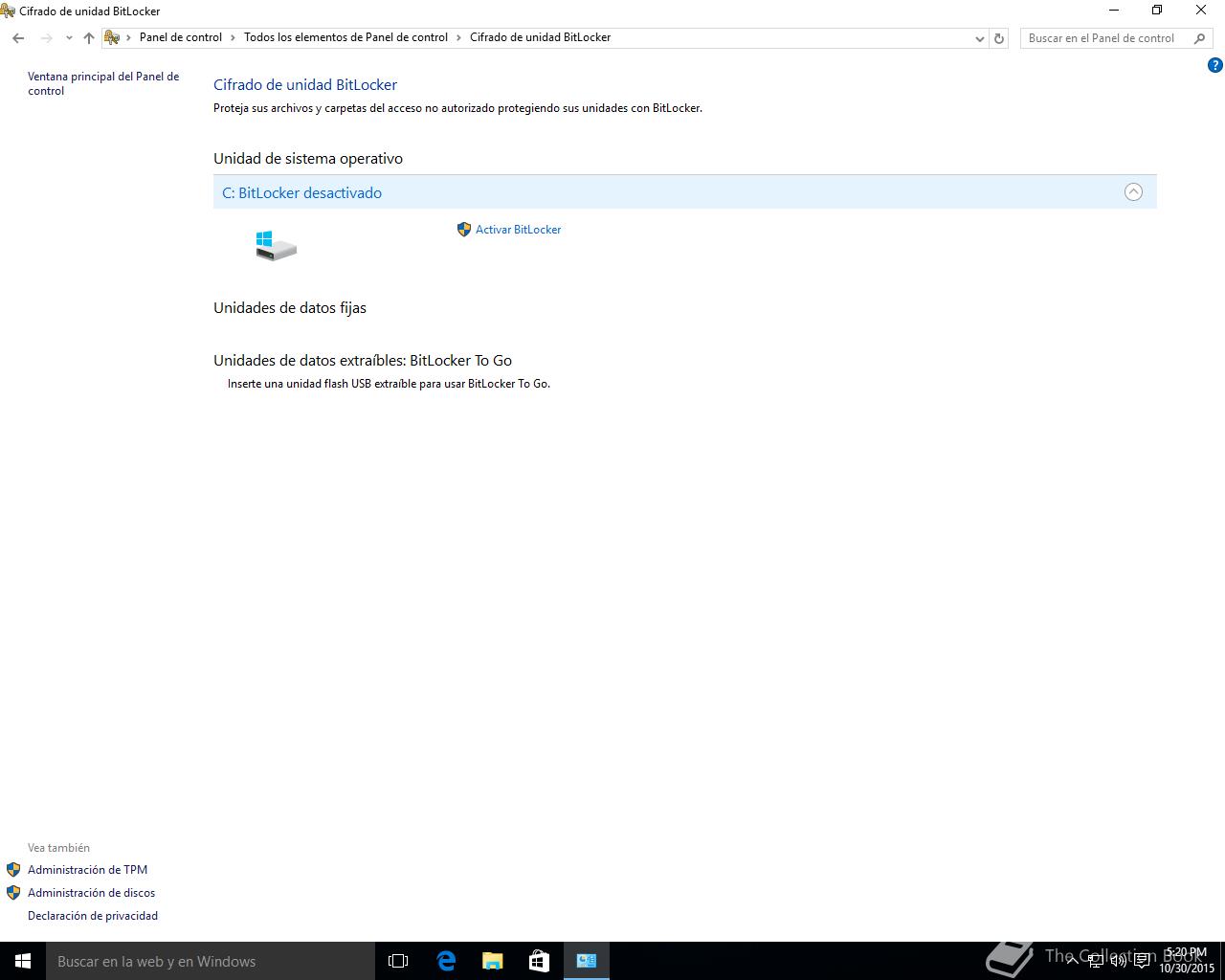Open 'Panel de control' breadcrumb

[181, 37]
